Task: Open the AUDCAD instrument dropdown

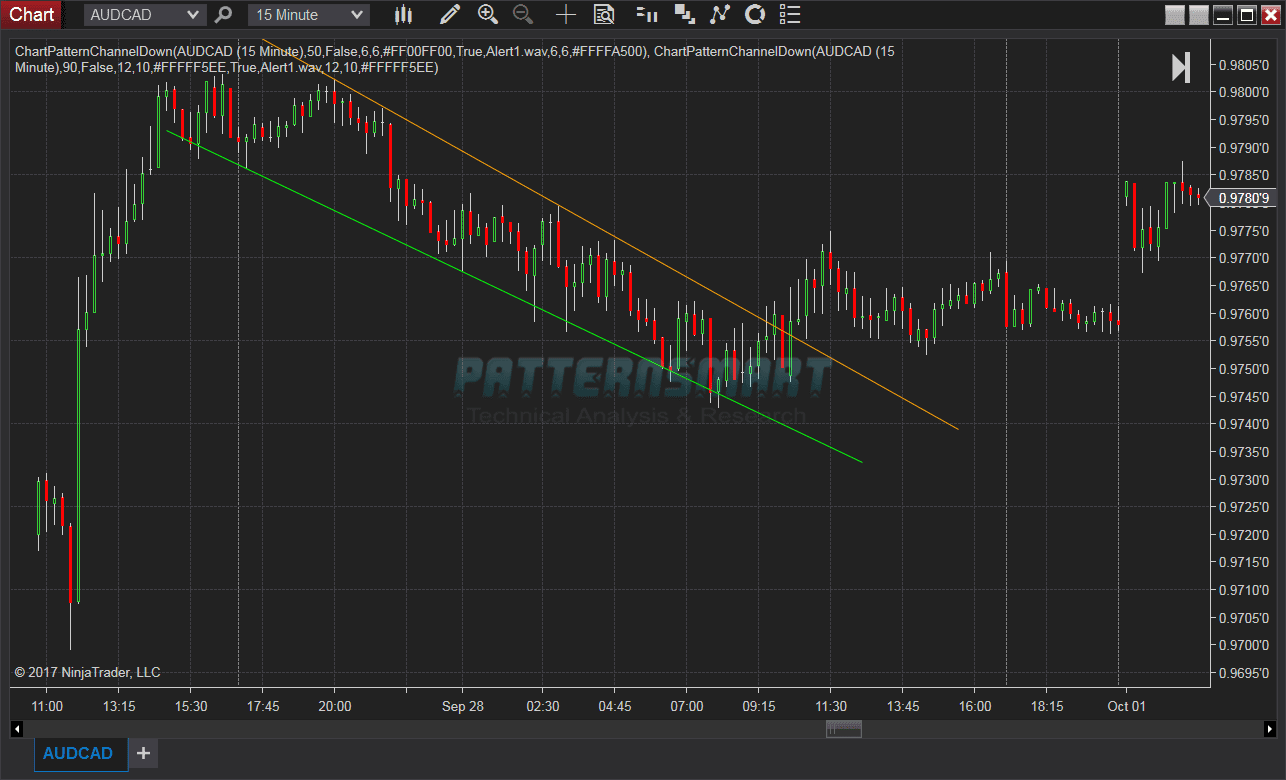Action: click(x=144, y=14)
